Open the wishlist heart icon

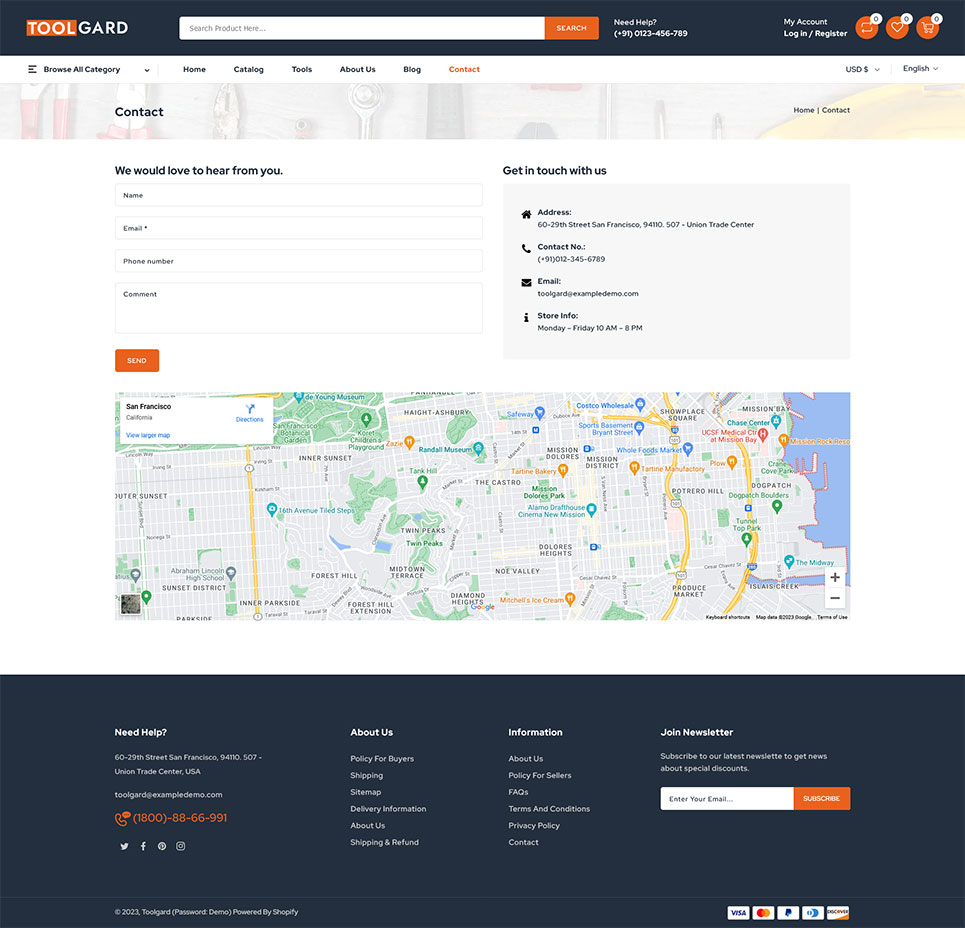point(897,28)
